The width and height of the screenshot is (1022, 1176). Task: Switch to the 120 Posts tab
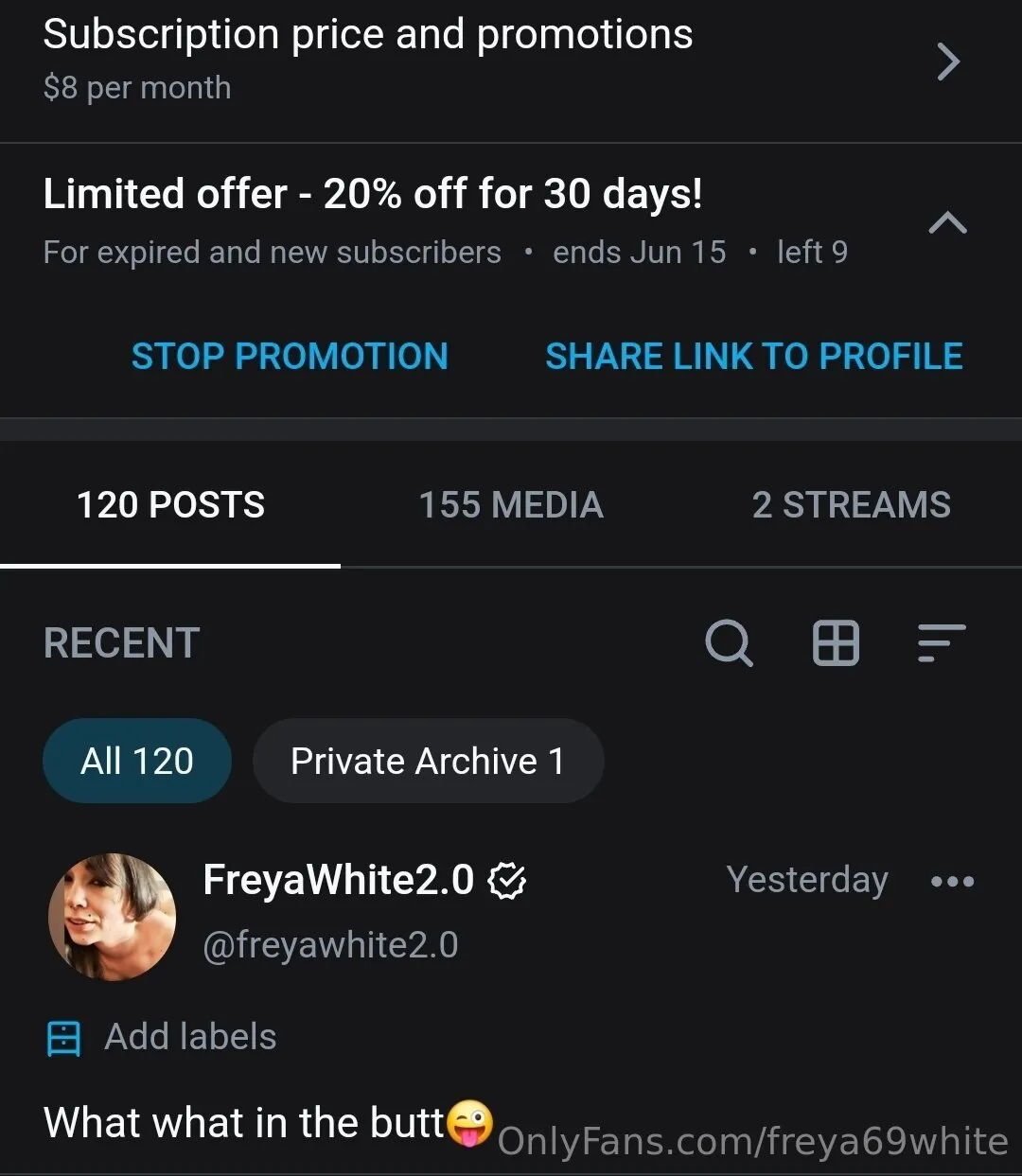[x=170, y=505]
